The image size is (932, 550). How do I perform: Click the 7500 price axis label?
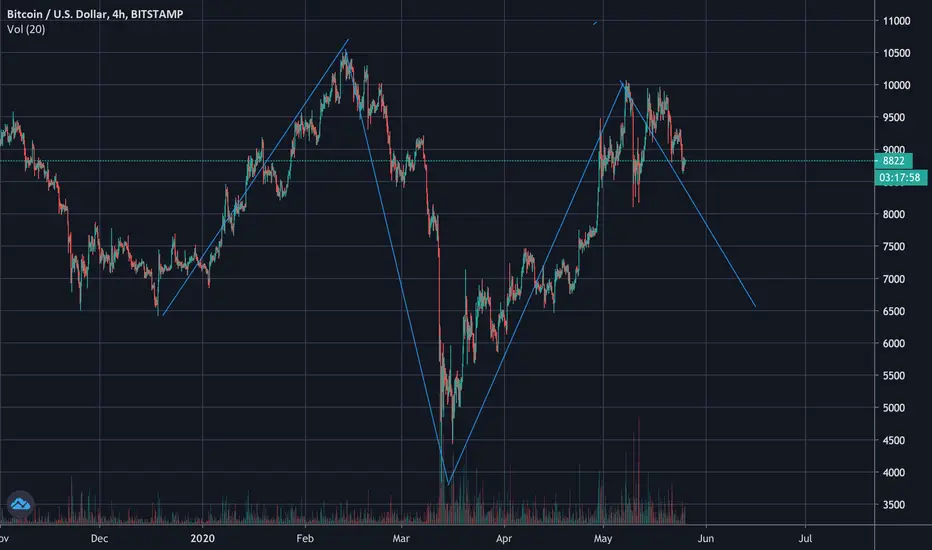894,246
